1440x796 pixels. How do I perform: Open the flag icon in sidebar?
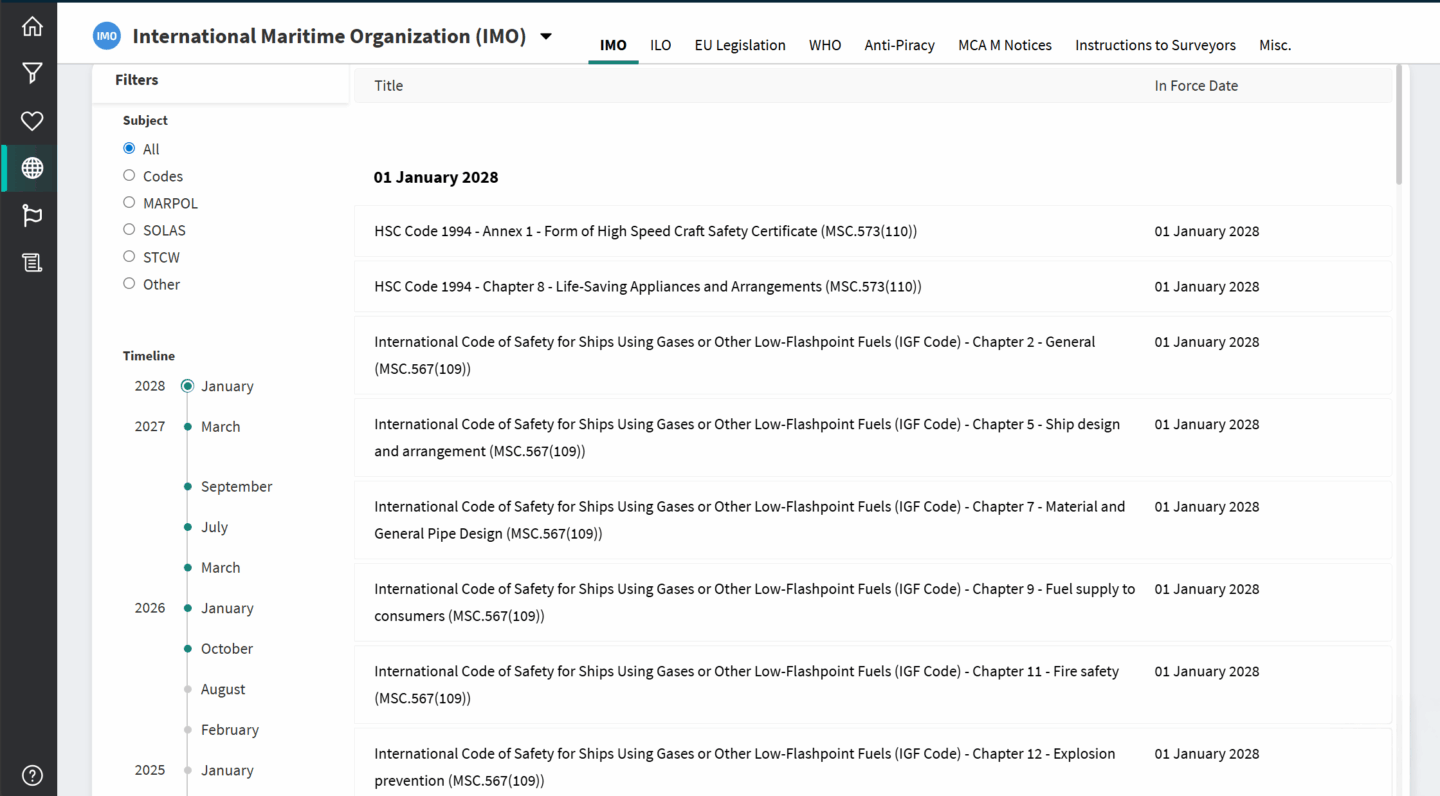coord(32,215)
